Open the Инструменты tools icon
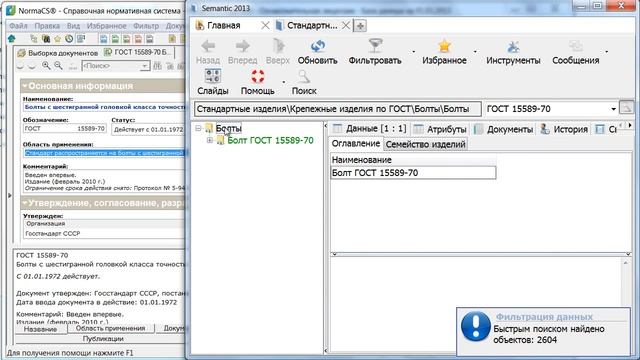 pyautogui.click(x=513, y=47)
